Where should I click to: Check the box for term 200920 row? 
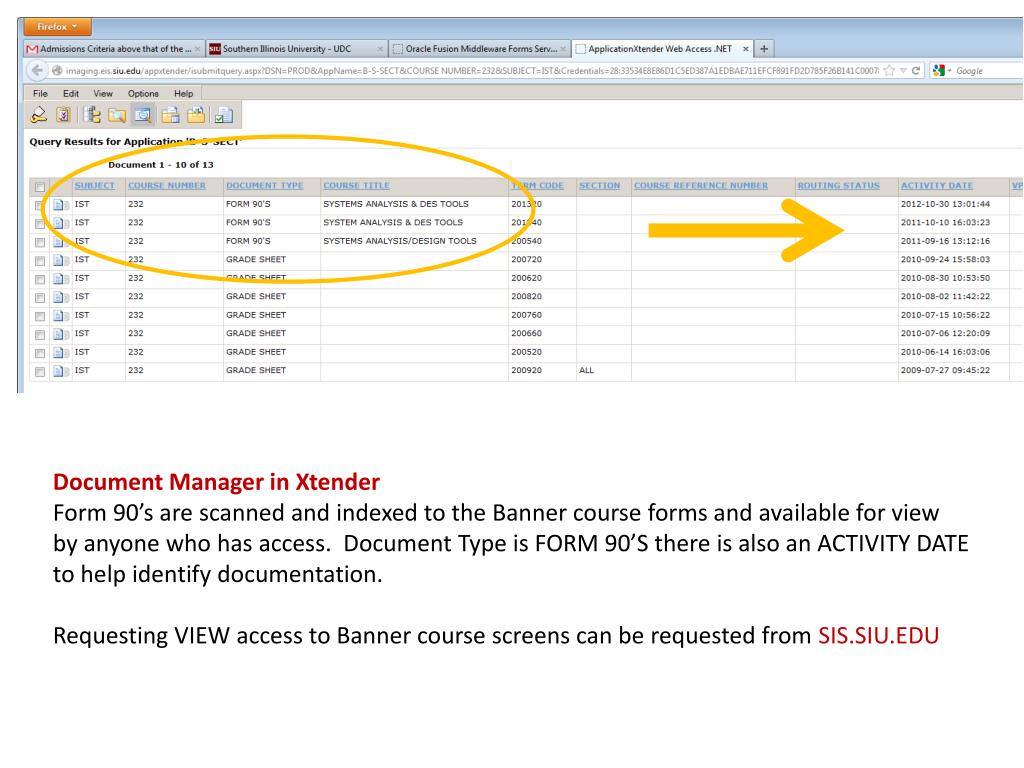(40, 372)
